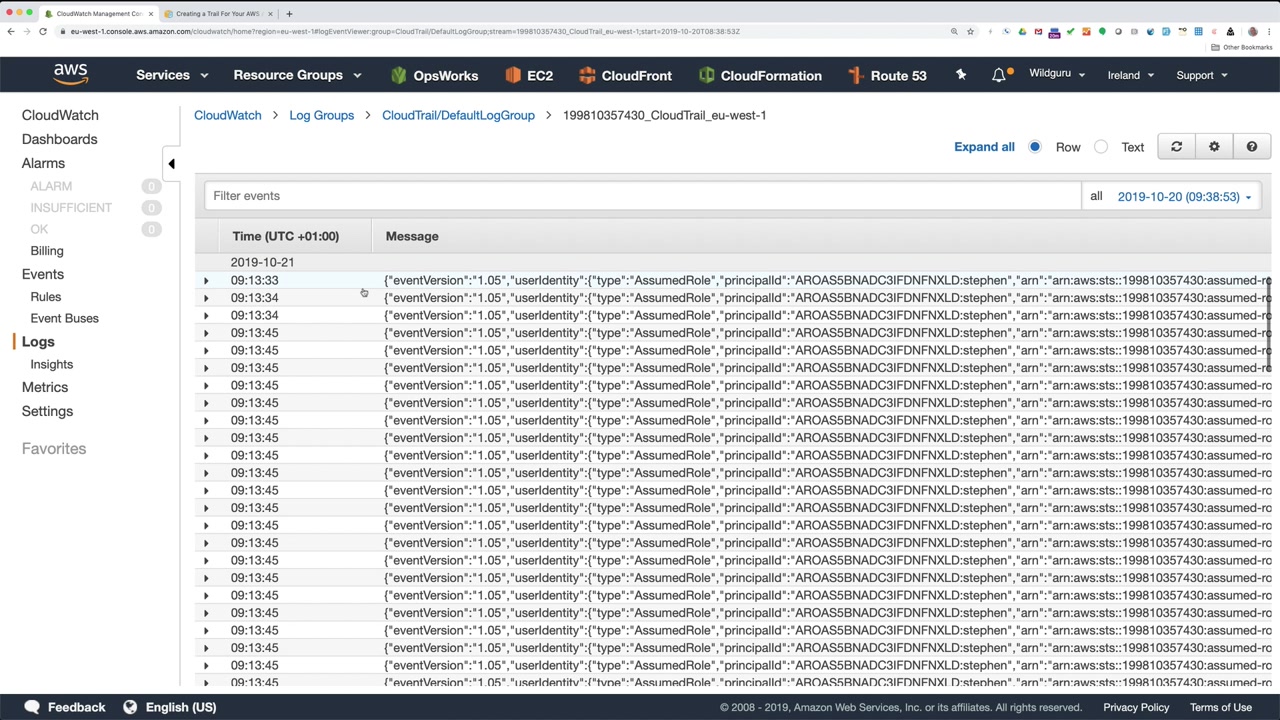Screen dimensions: 1280x720
Task: Expand the 09:13:33 log event row
Action: pos(207,280)
